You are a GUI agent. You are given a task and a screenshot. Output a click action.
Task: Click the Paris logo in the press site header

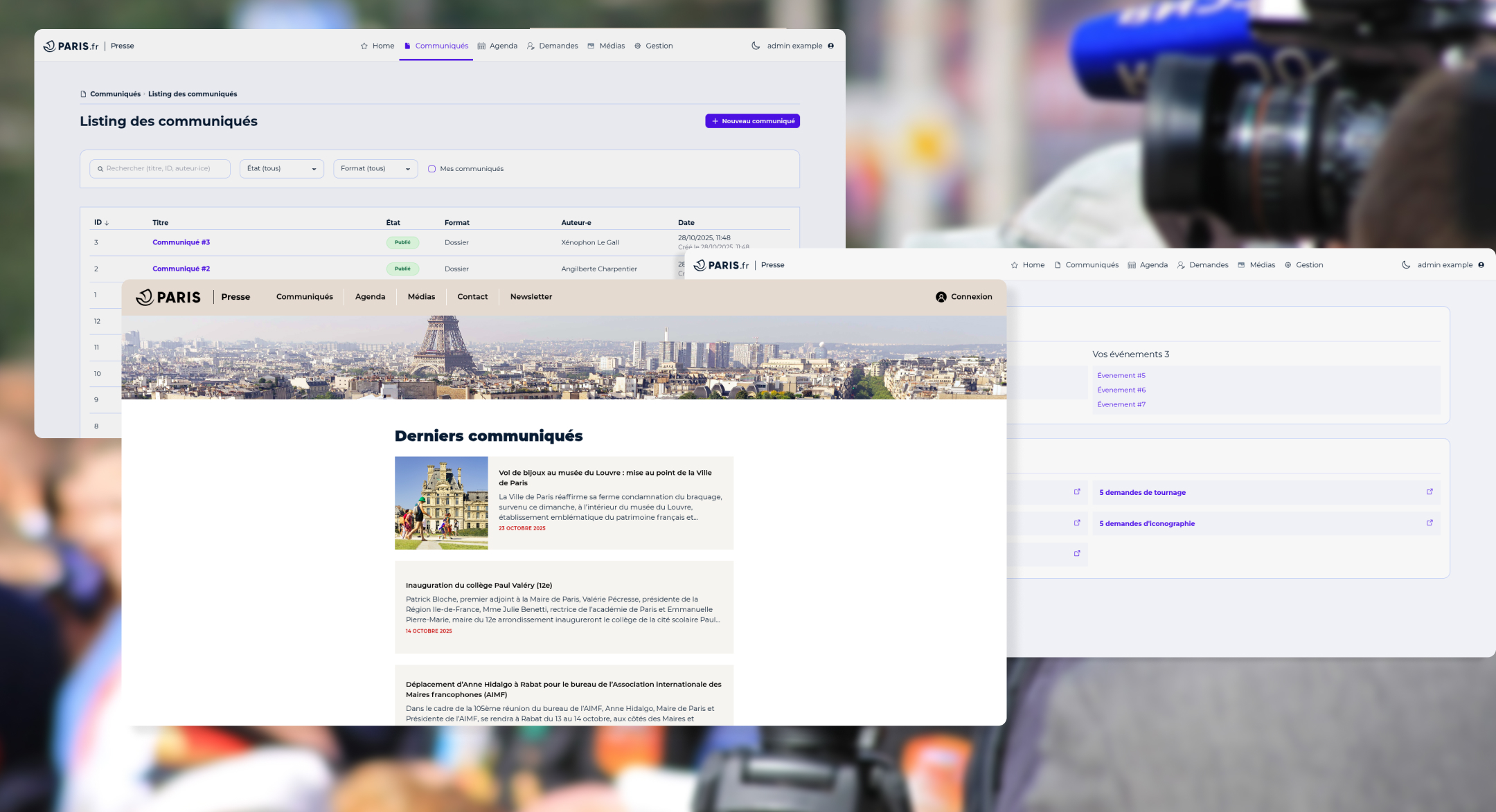[168, 297]
